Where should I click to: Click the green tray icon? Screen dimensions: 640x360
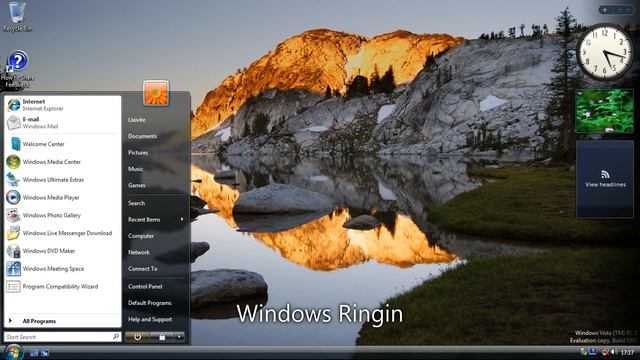584,352
